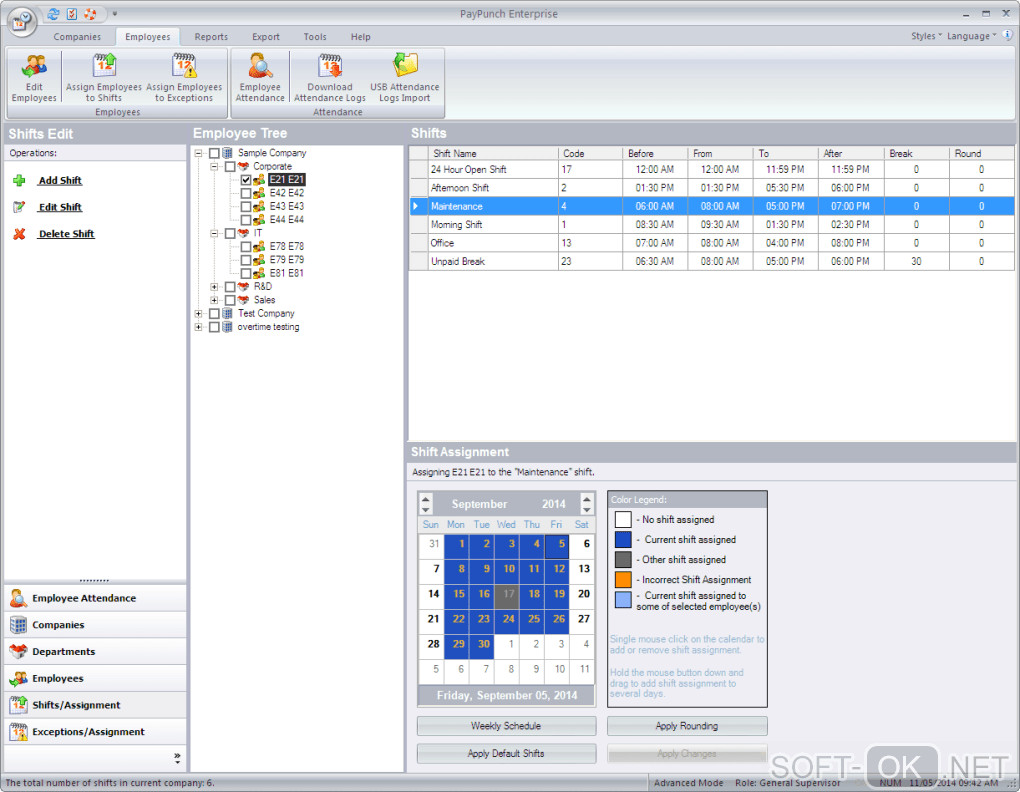Expand the Test Company node
Image resolution: width=1020 pixels, height=792 pixels.
coord(198,313)
